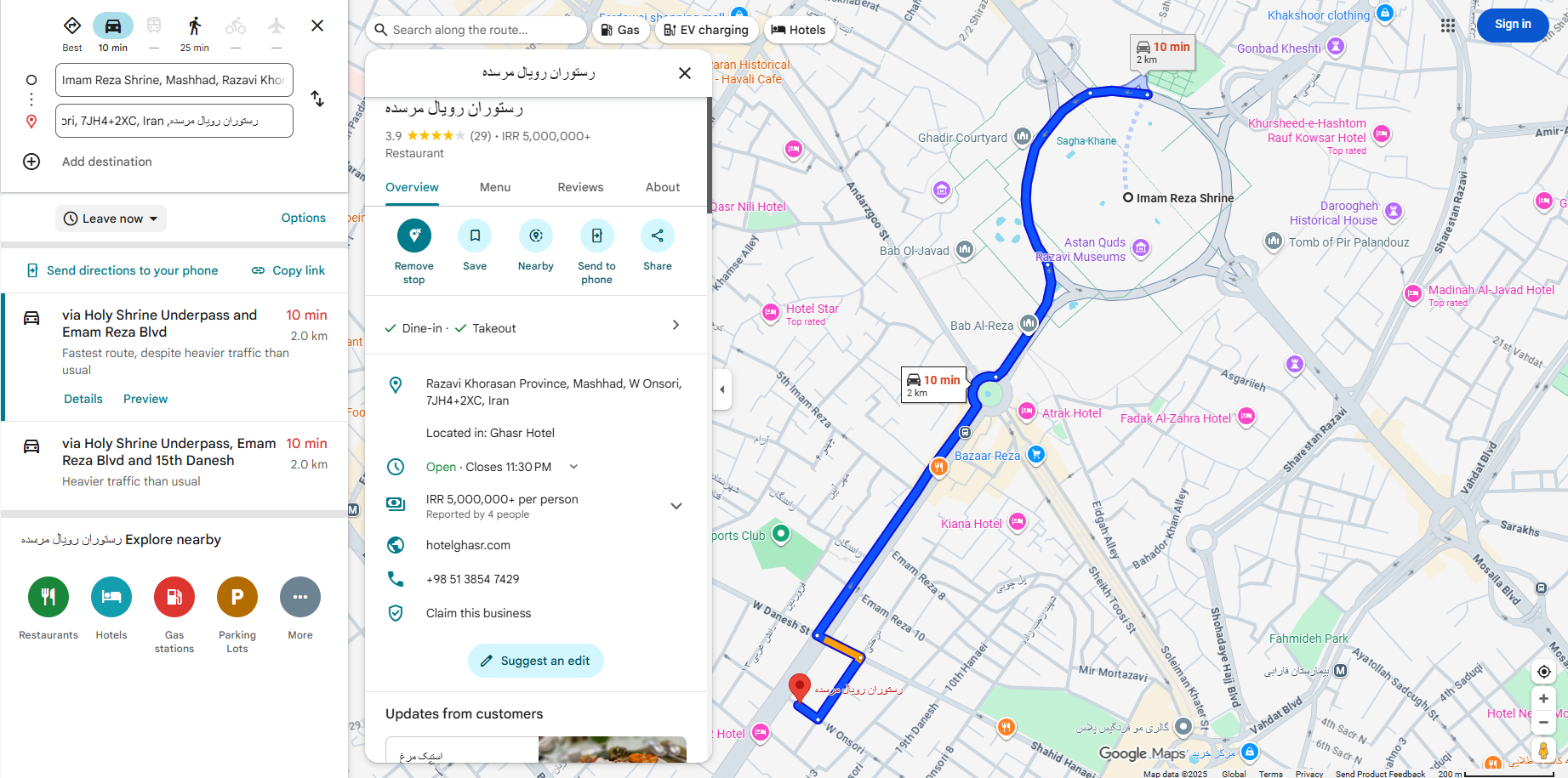The width and height of the screenshot is (1568, 778).
Task: Preview the Emam Reza Blvd route
Action: [145, 399]
